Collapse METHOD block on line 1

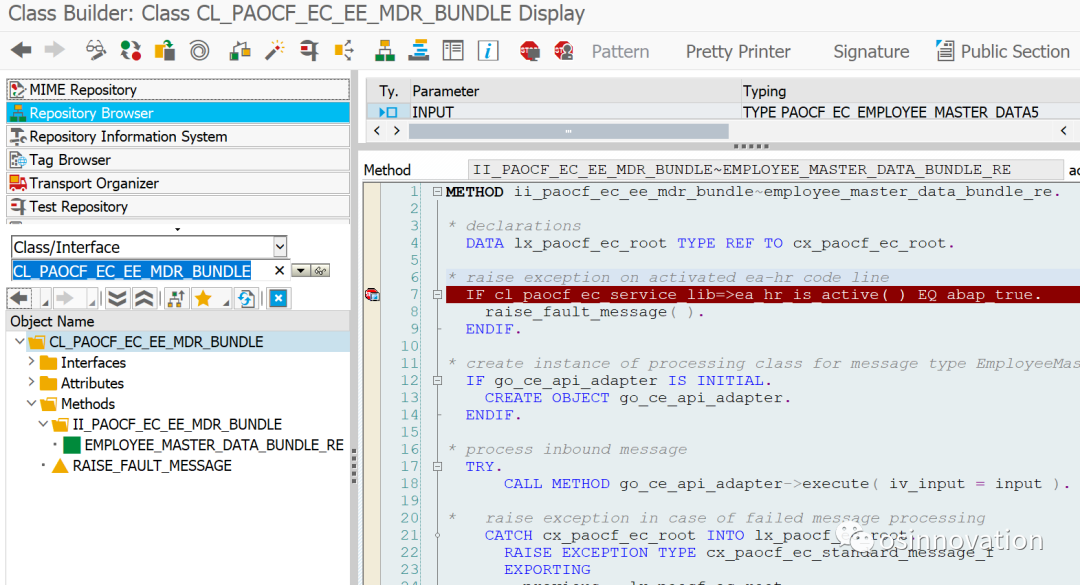pos(437,192)
